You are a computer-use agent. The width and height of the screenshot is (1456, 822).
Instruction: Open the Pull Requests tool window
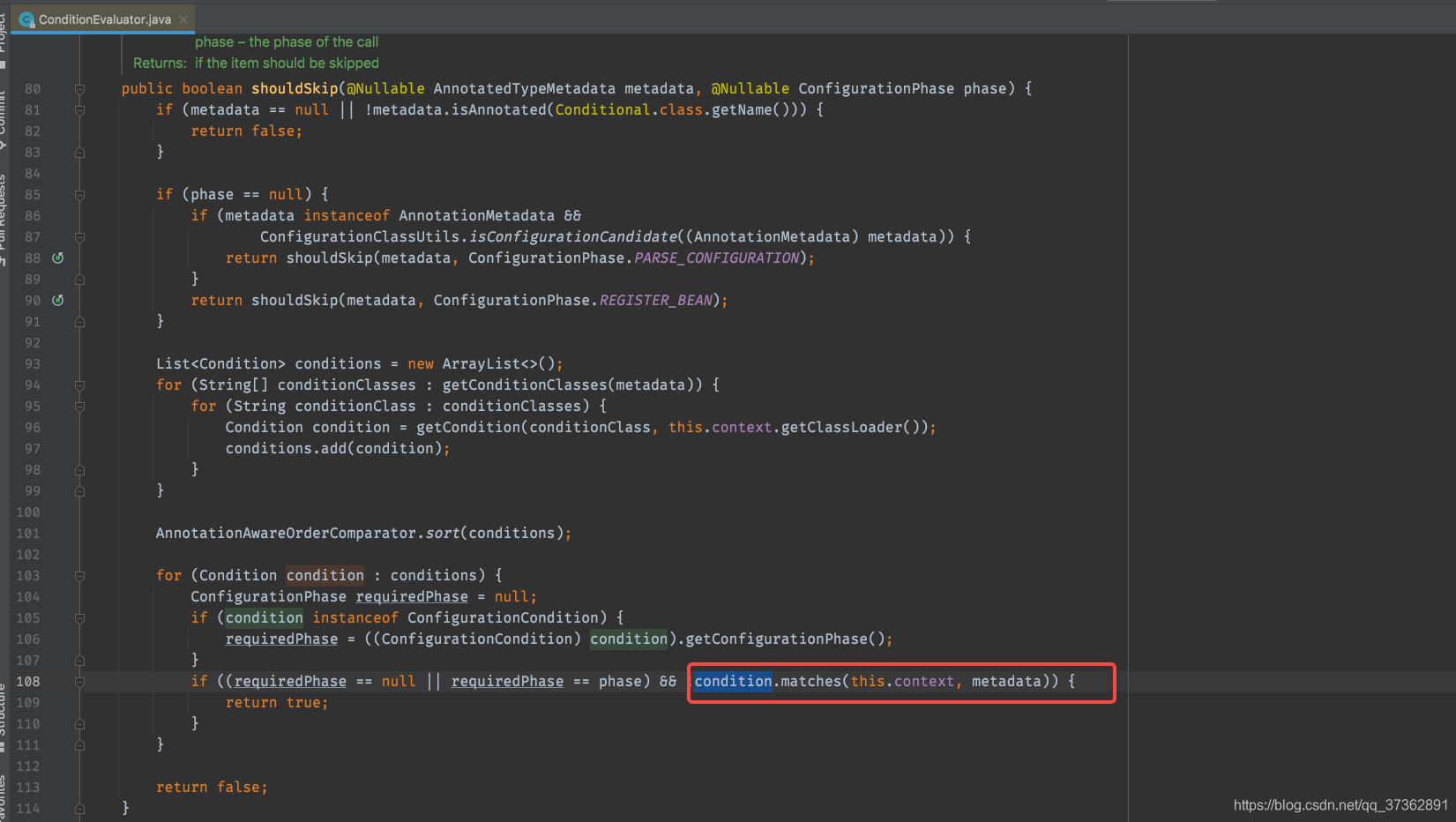4,220
